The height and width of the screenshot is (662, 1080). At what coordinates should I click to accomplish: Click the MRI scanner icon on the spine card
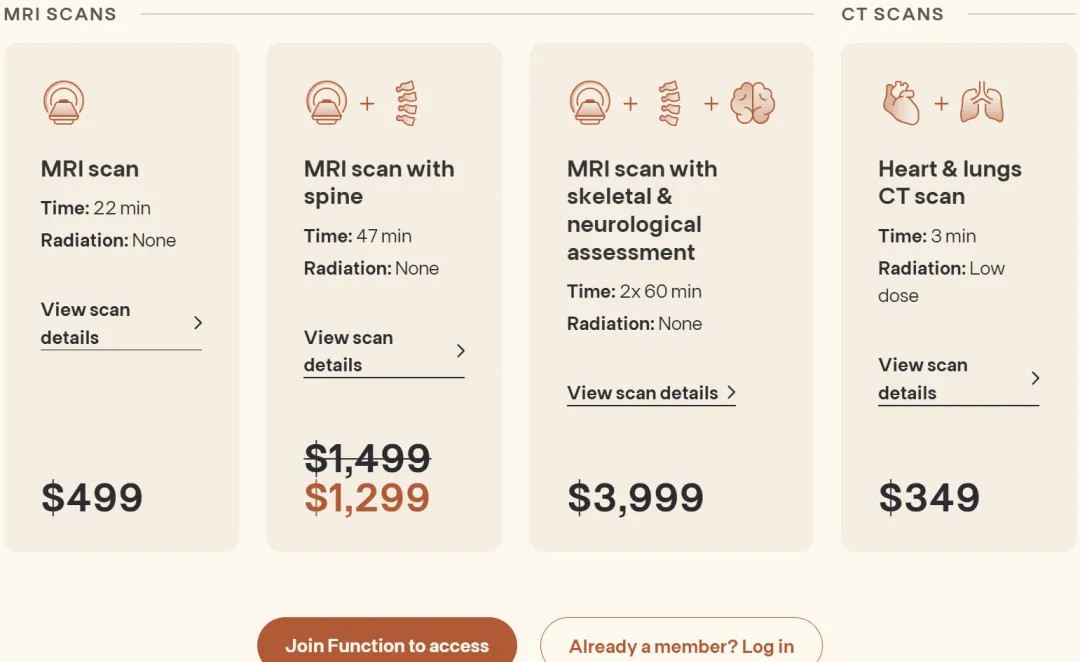pos(326,103)
